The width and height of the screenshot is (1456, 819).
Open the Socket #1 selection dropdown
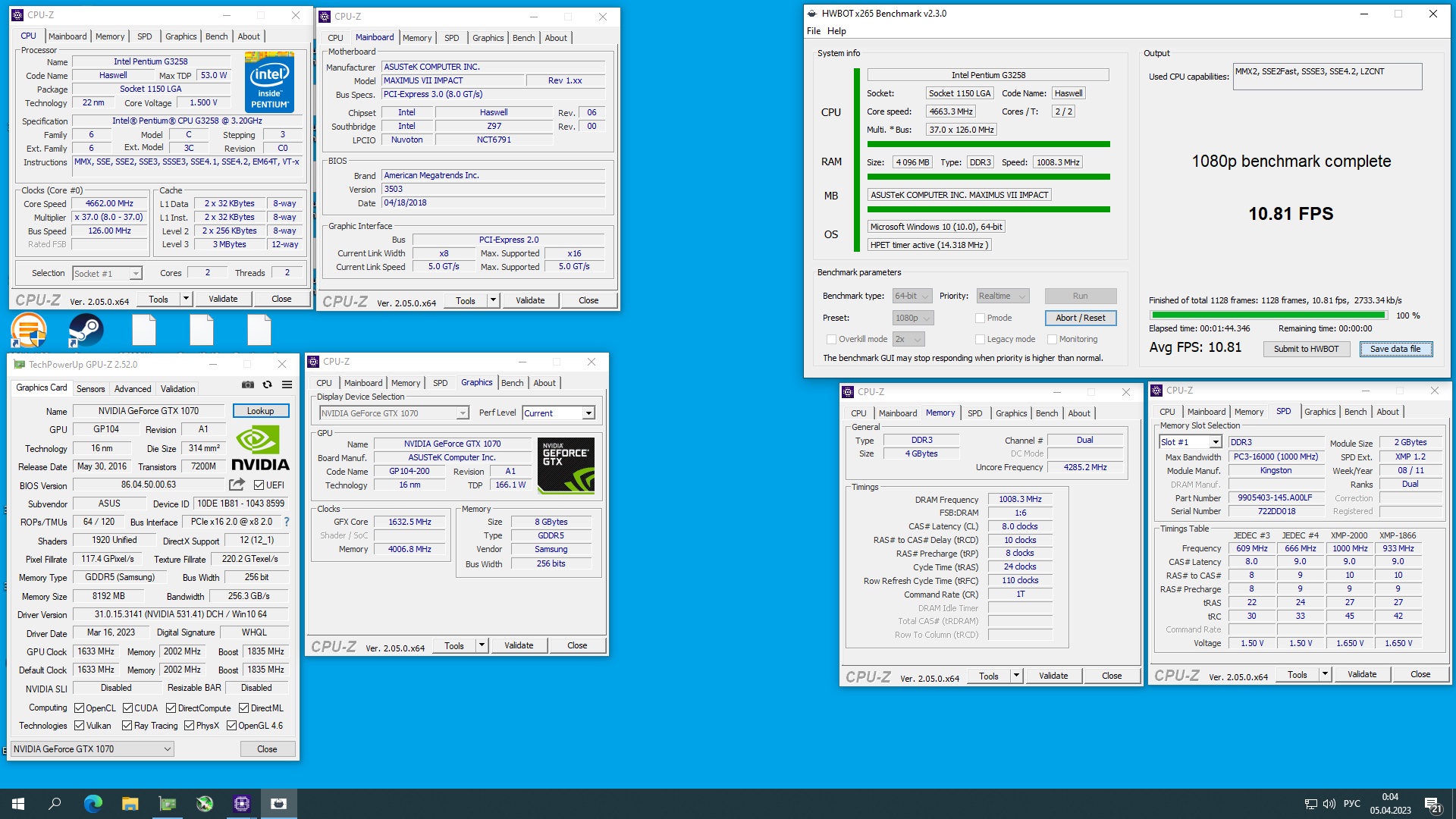point(108,274)
